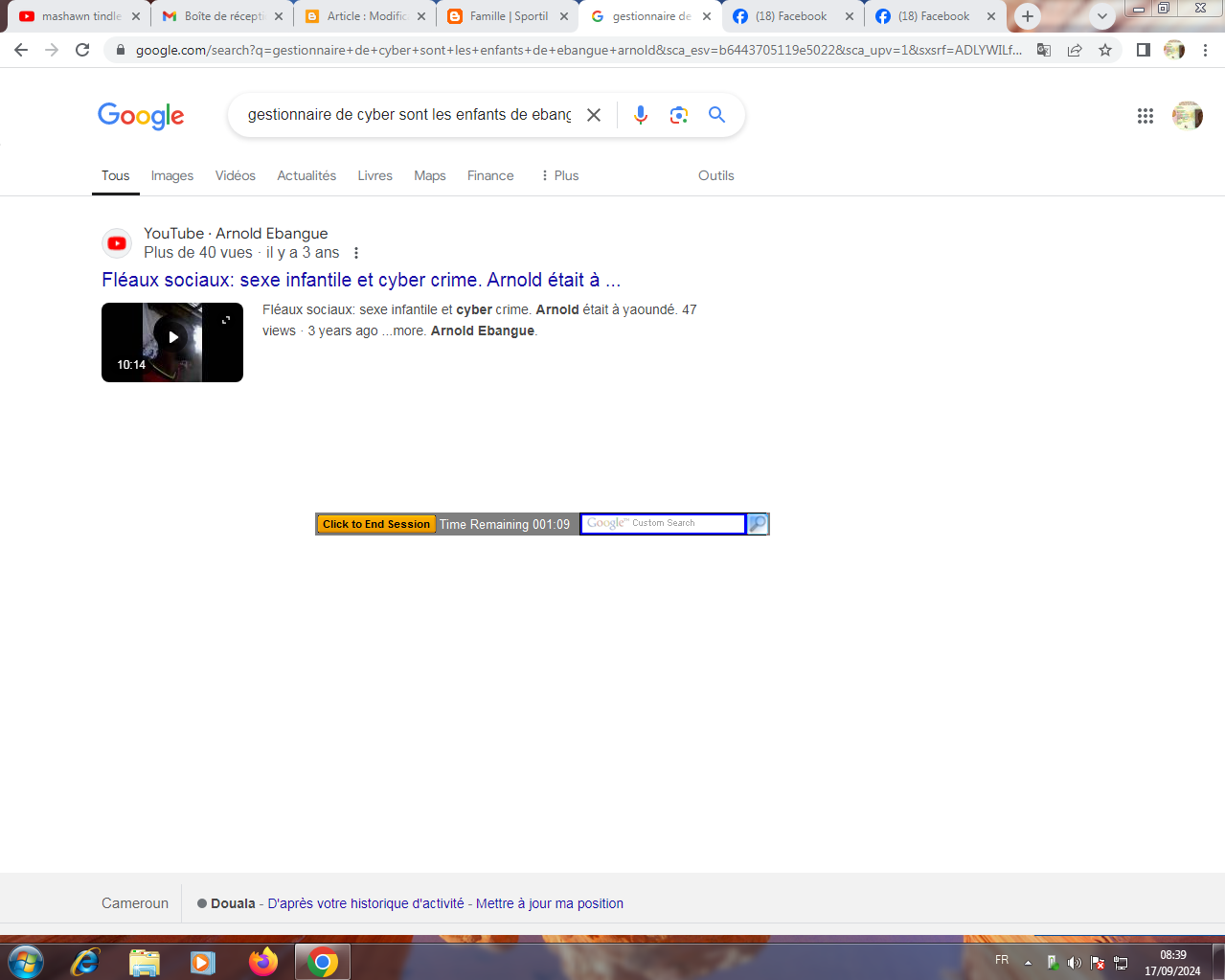
Task: Launch Internet Explorer from taskbar
Action: point(85,961)
